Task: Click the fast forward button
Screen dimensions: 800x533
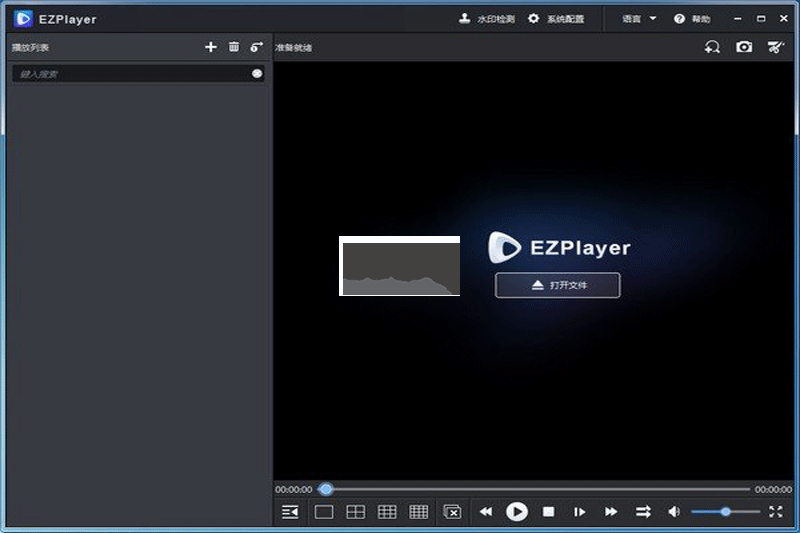Action: coord(611,512)
